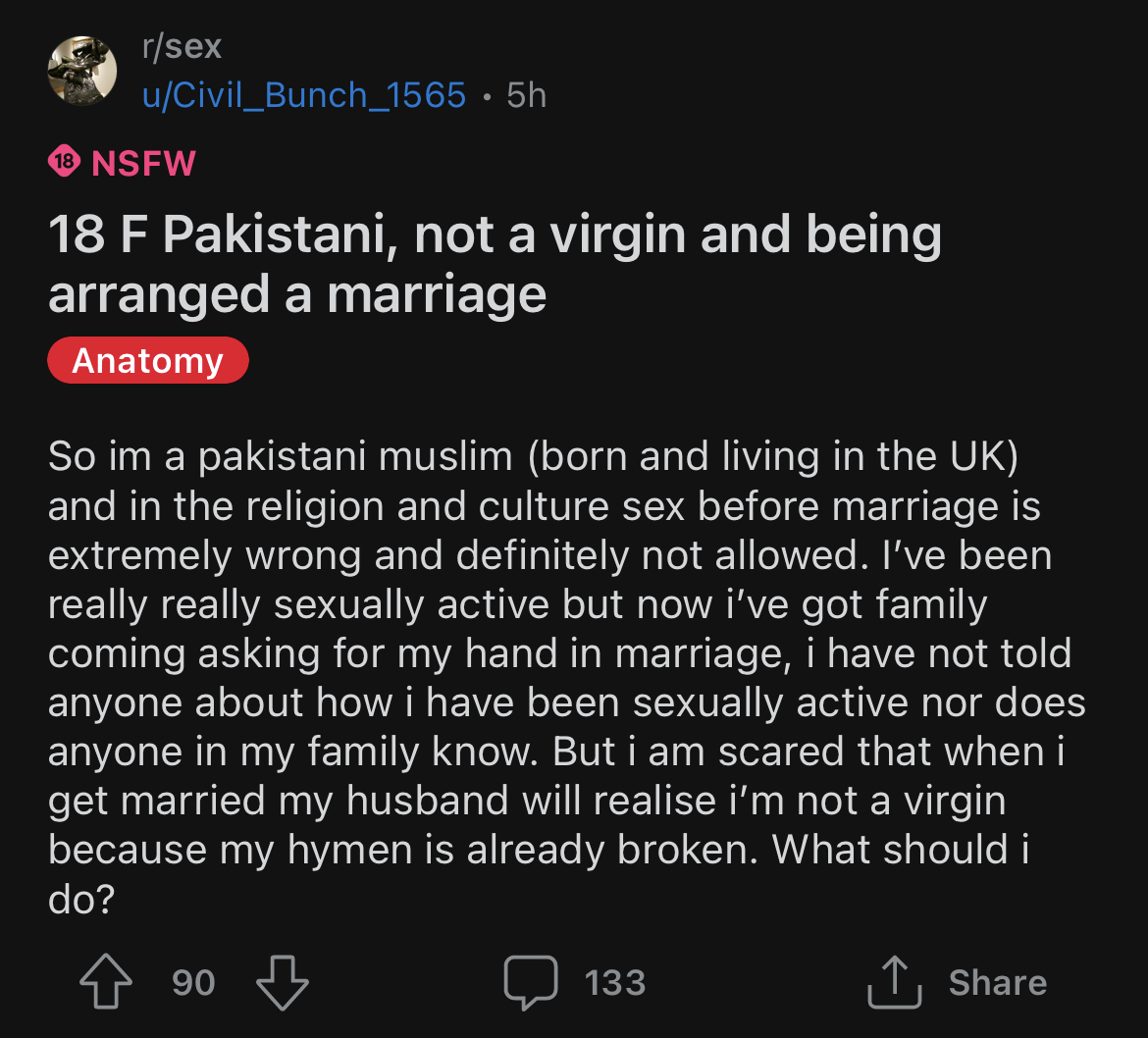Click the 133 comments count
The image size is (1148, 1038).
coord(615,982)
